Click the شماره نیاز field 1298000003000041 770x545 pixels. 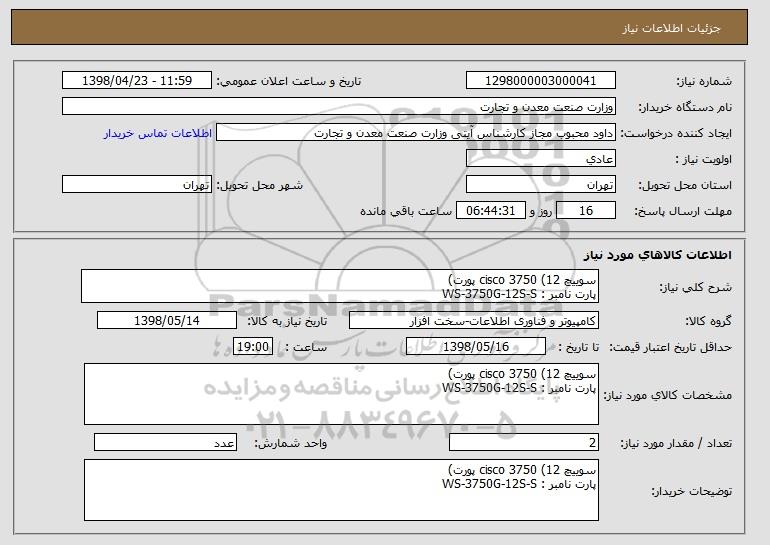point(541,81)
